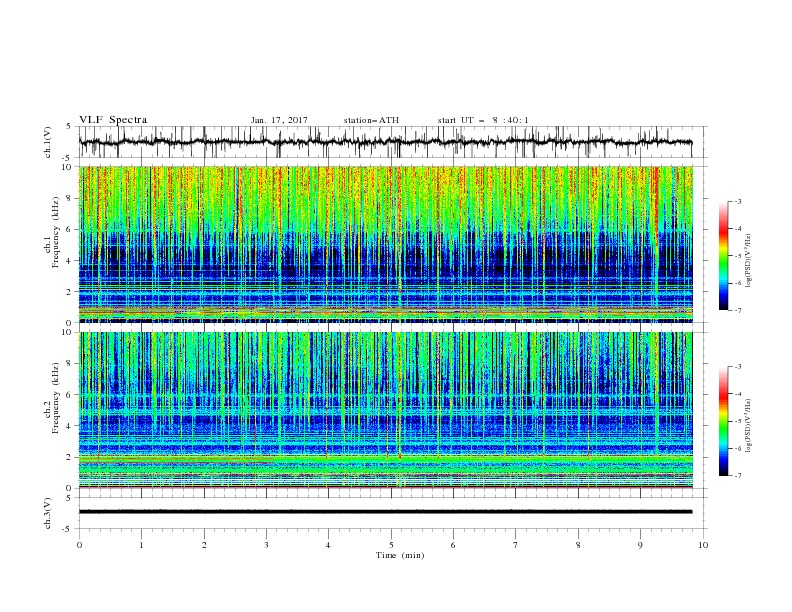The width and height of the screenshot is (792, 612).
Task: Click the ch.1 color bar 'log(PSD)(V²/Hz)' label
Action: [x=749, y=261]
